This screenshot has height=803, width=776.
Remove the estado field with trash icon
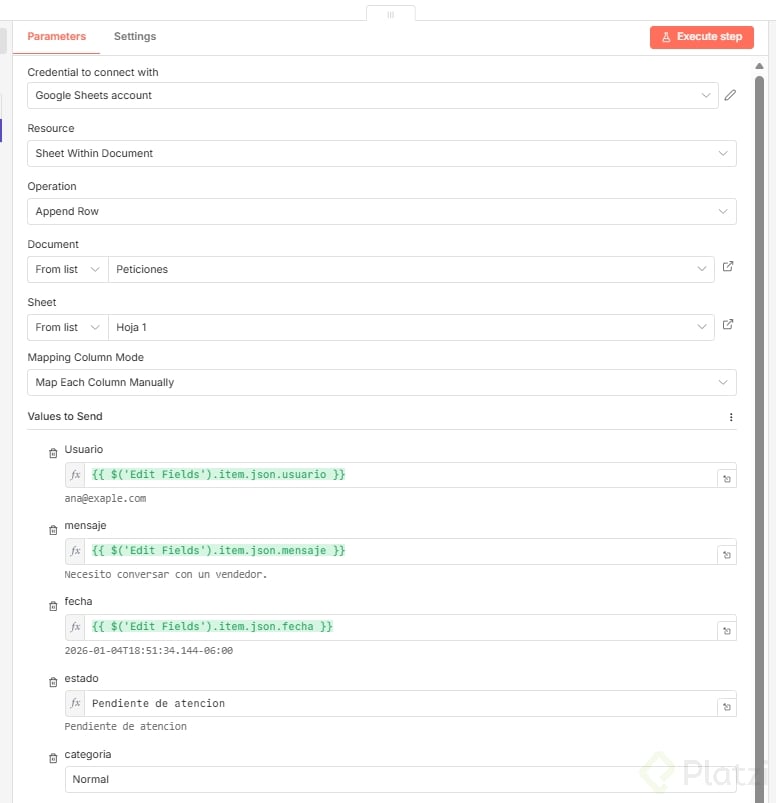pos(53,682)
